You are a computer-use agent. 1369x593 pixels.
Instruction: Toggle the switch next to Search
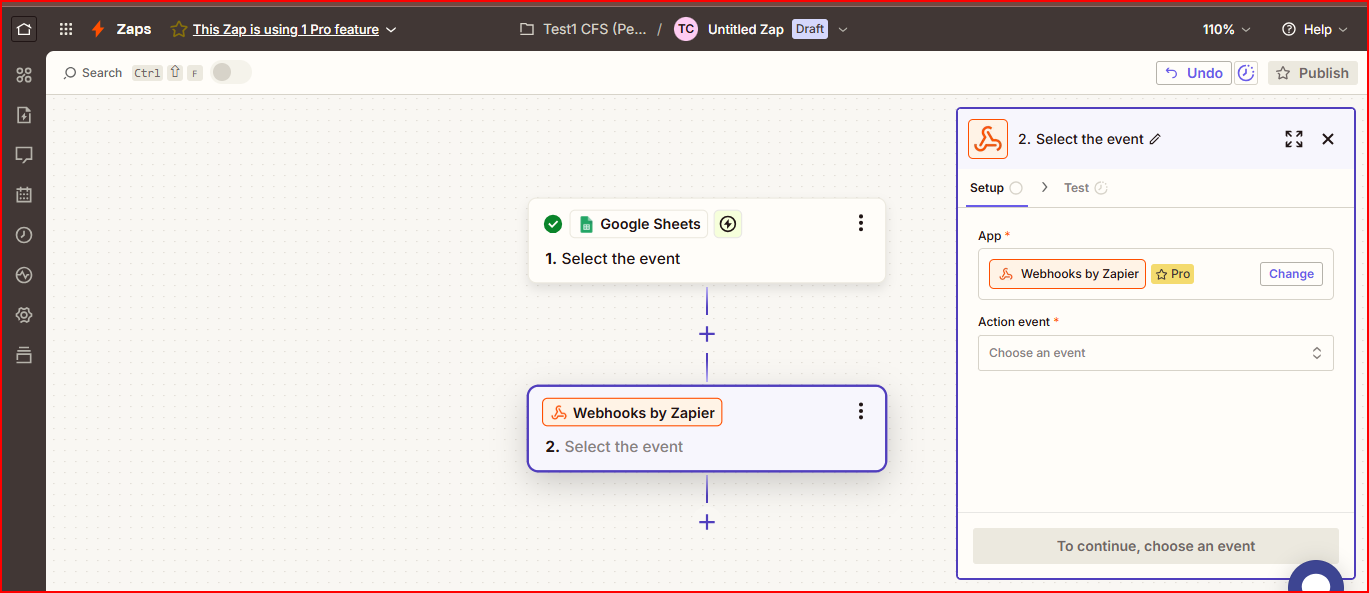coord(231,72)
